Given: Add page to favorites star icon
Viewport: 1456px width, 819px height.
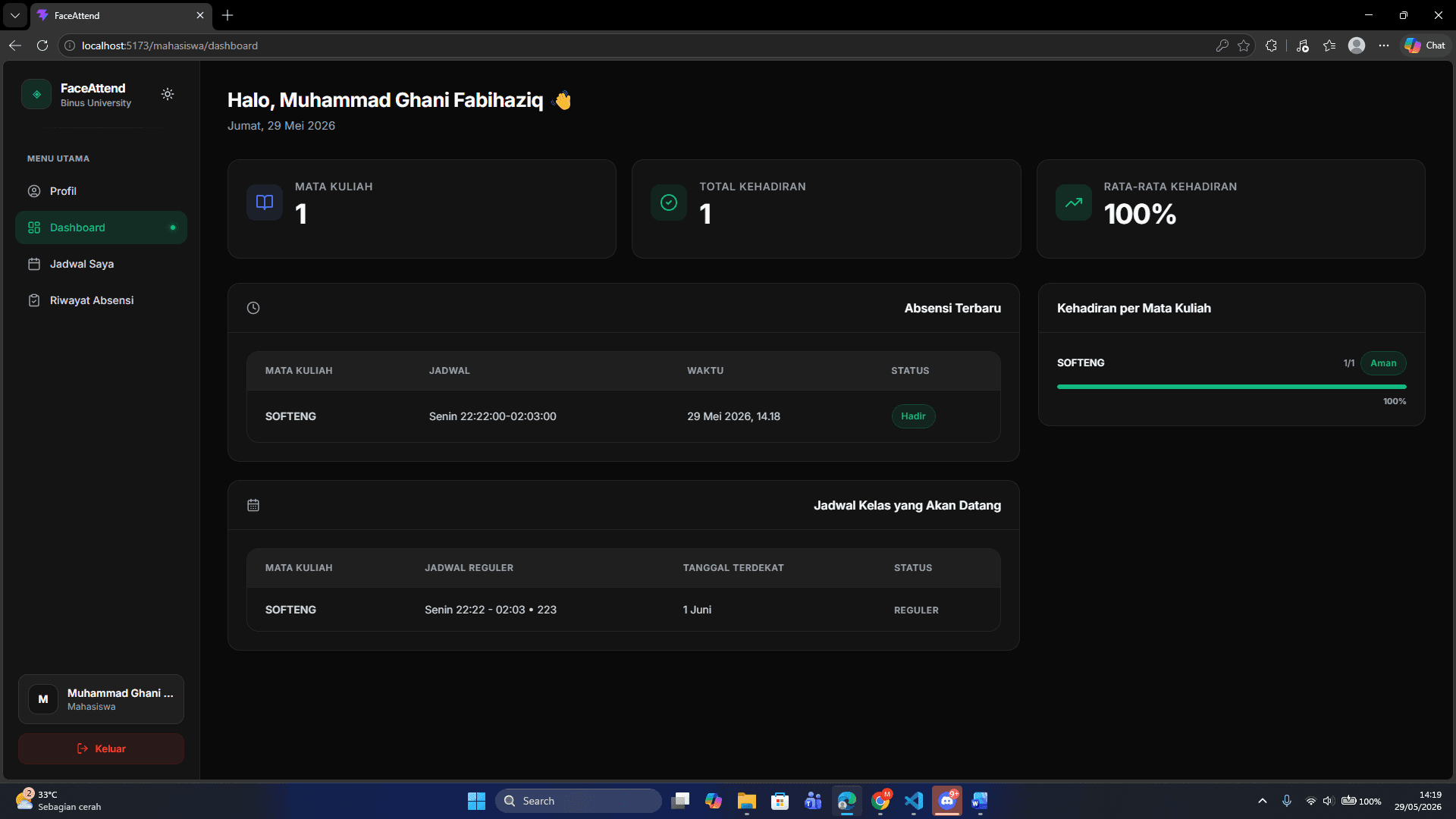Looking at the screenshot, I should [1244, 45].
